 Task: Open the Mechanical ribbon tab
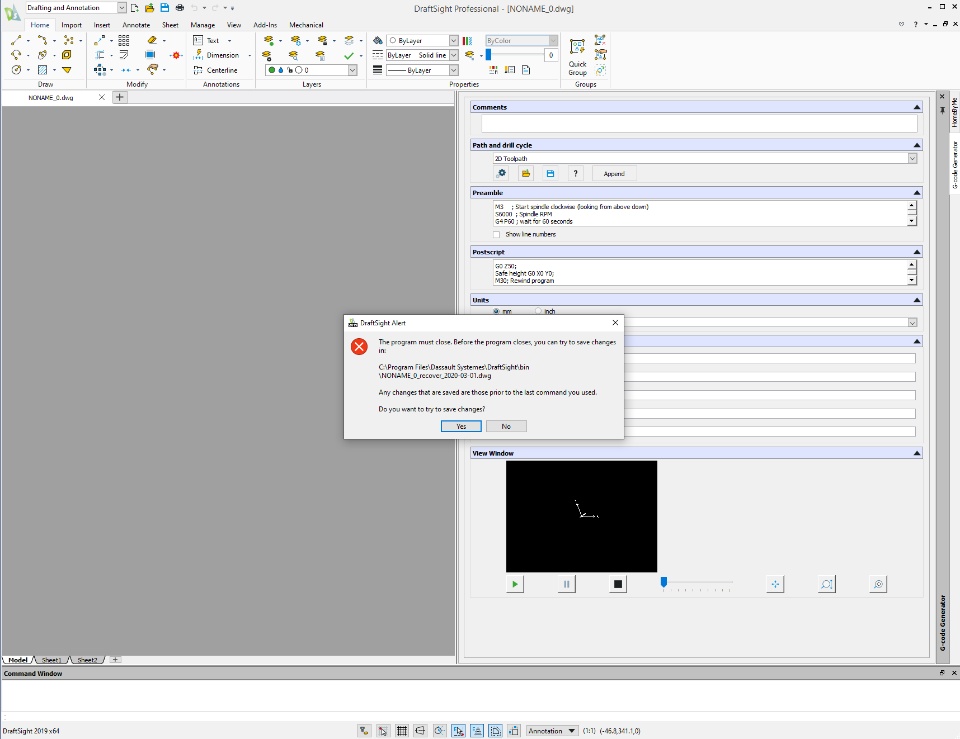click(x=306, y=25)
